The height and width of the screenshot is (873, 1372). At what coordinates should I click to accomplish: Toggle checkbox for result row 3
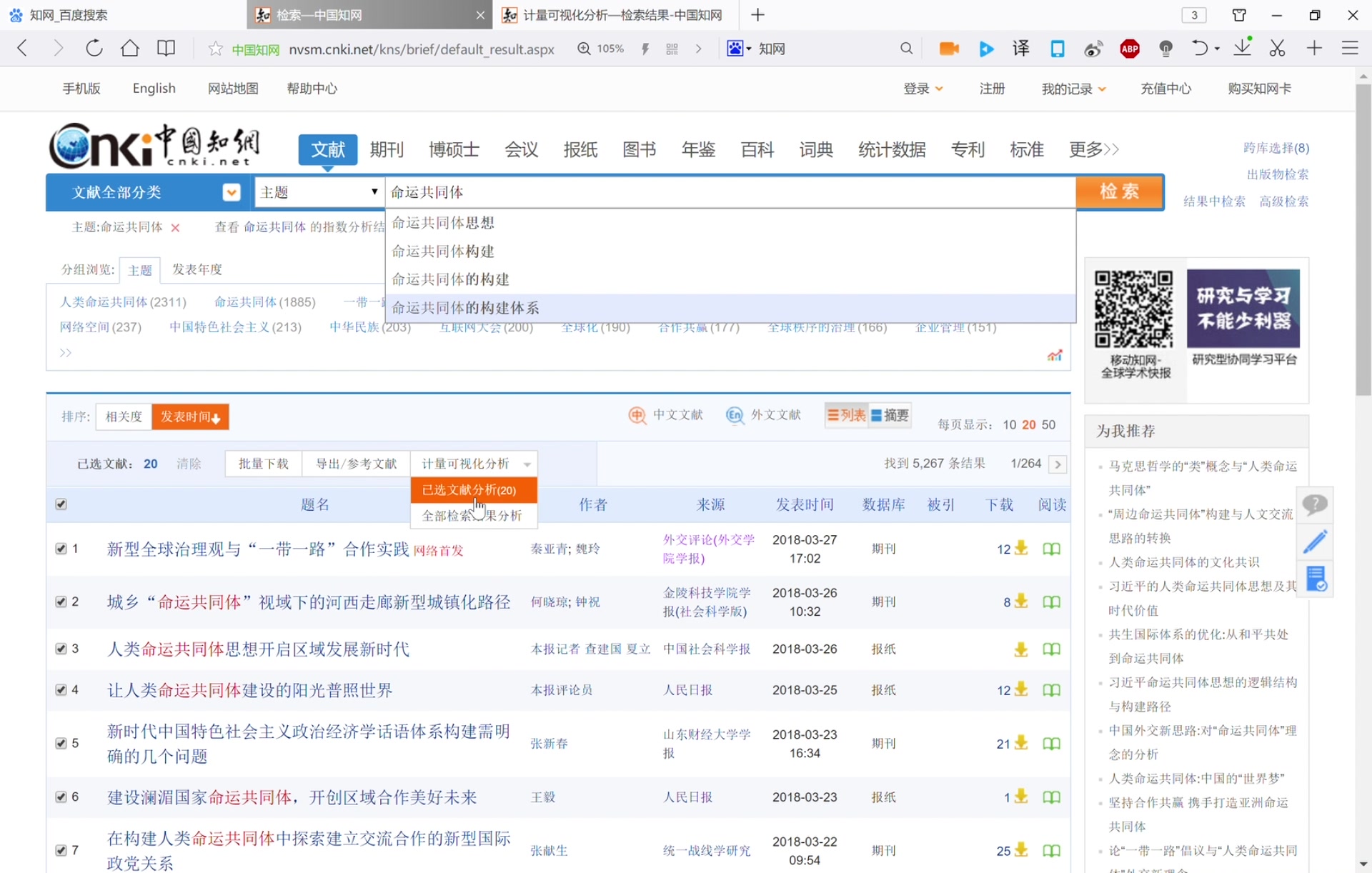tap(61, 648)
